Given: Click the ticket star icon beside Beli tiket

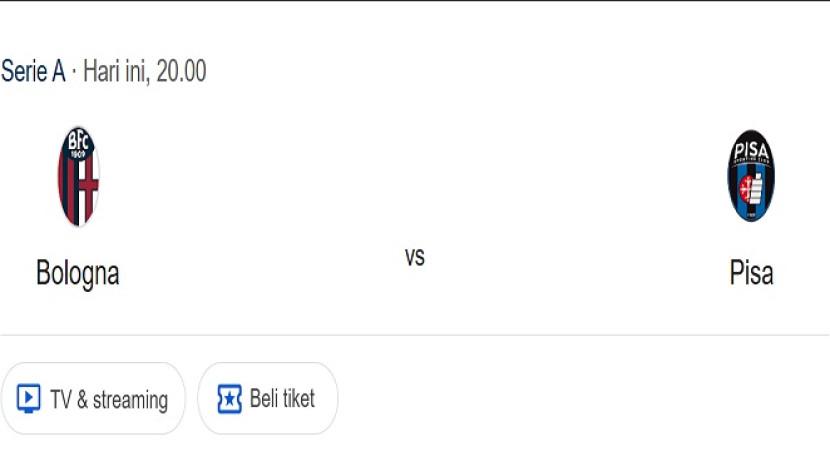Looking at the screenshot, I should pos(229,399).
